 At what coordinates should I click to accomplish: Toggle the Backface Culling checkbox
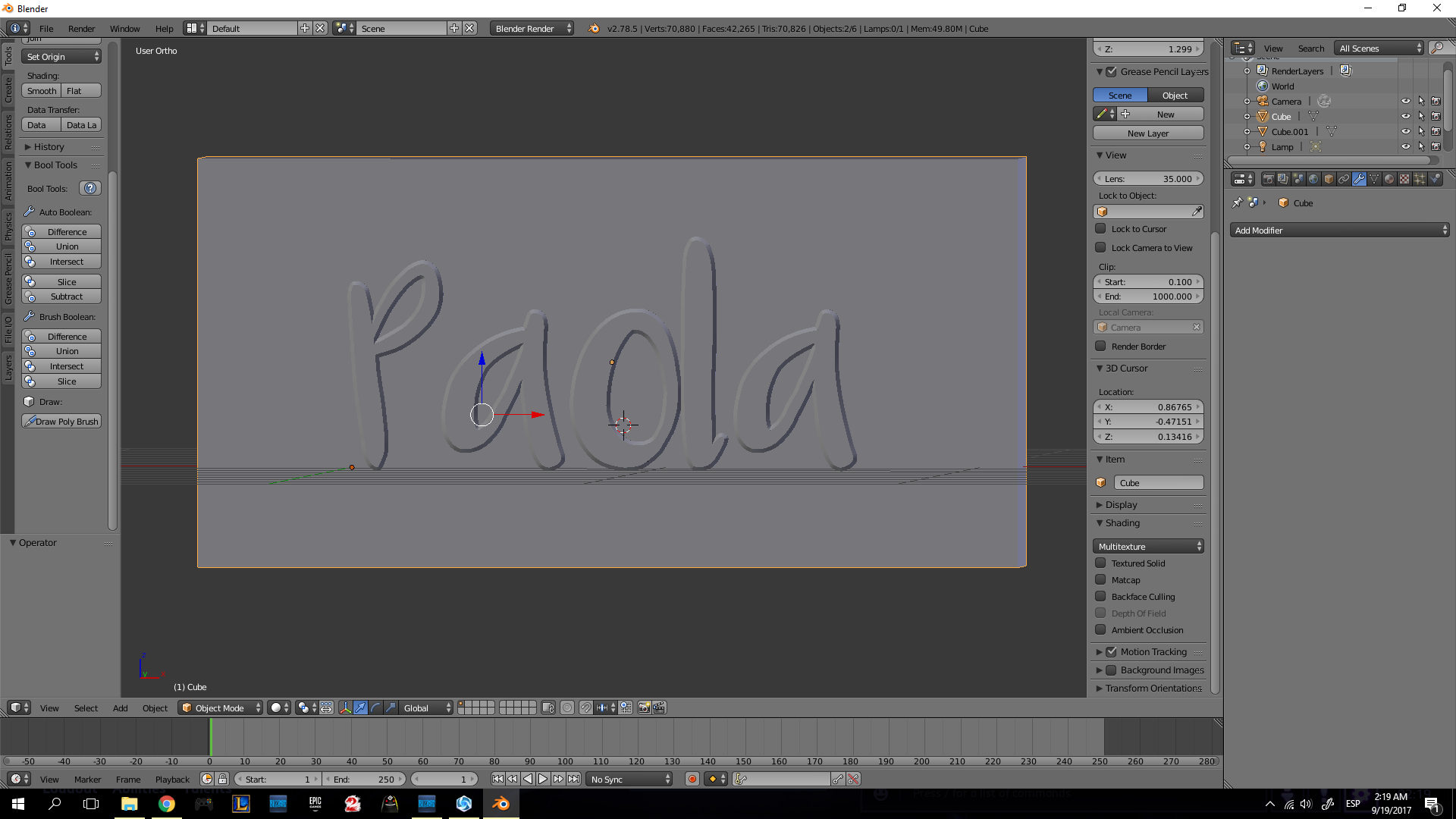pyautogui.click(x=1100, y=596)
